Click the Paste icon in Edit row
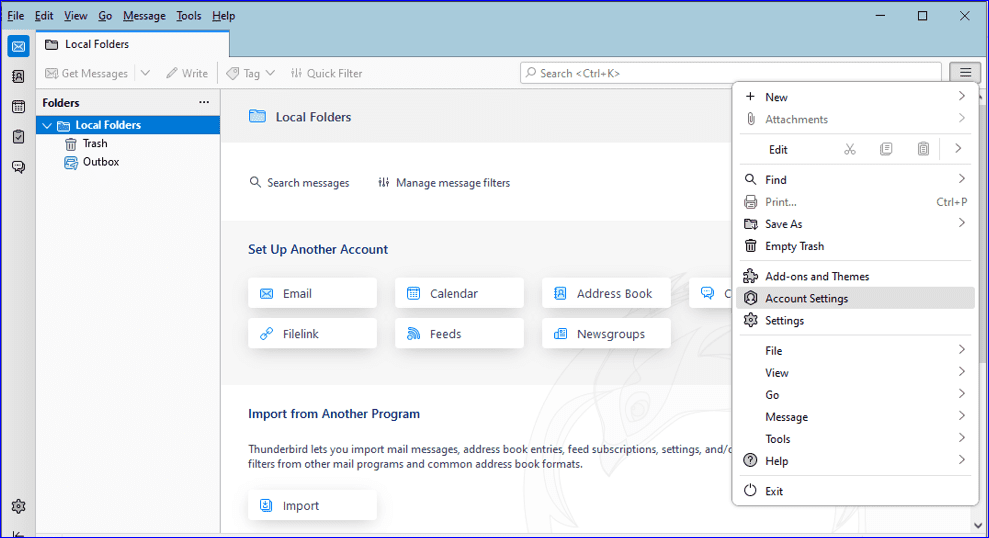Image resolution: width=989 pixels, height=538 pixels. [923, 149]
